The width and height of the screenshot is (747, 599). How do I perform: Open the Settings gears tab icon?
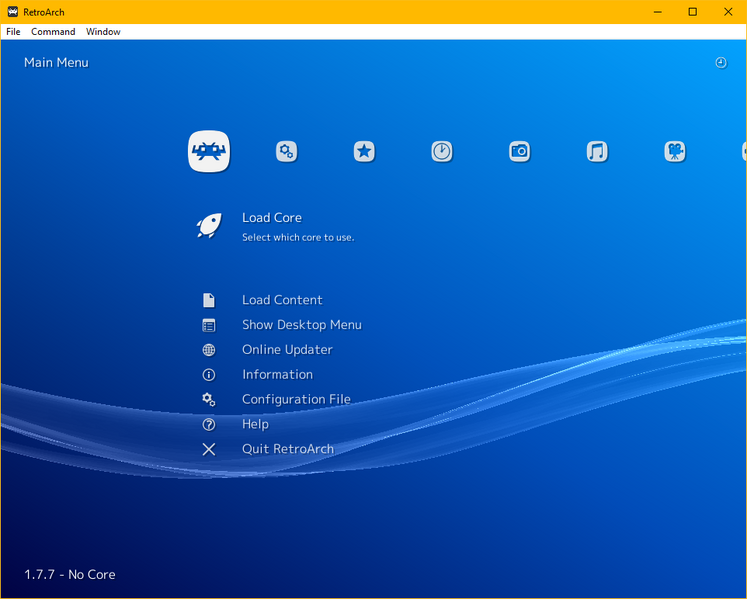(286, 152)
